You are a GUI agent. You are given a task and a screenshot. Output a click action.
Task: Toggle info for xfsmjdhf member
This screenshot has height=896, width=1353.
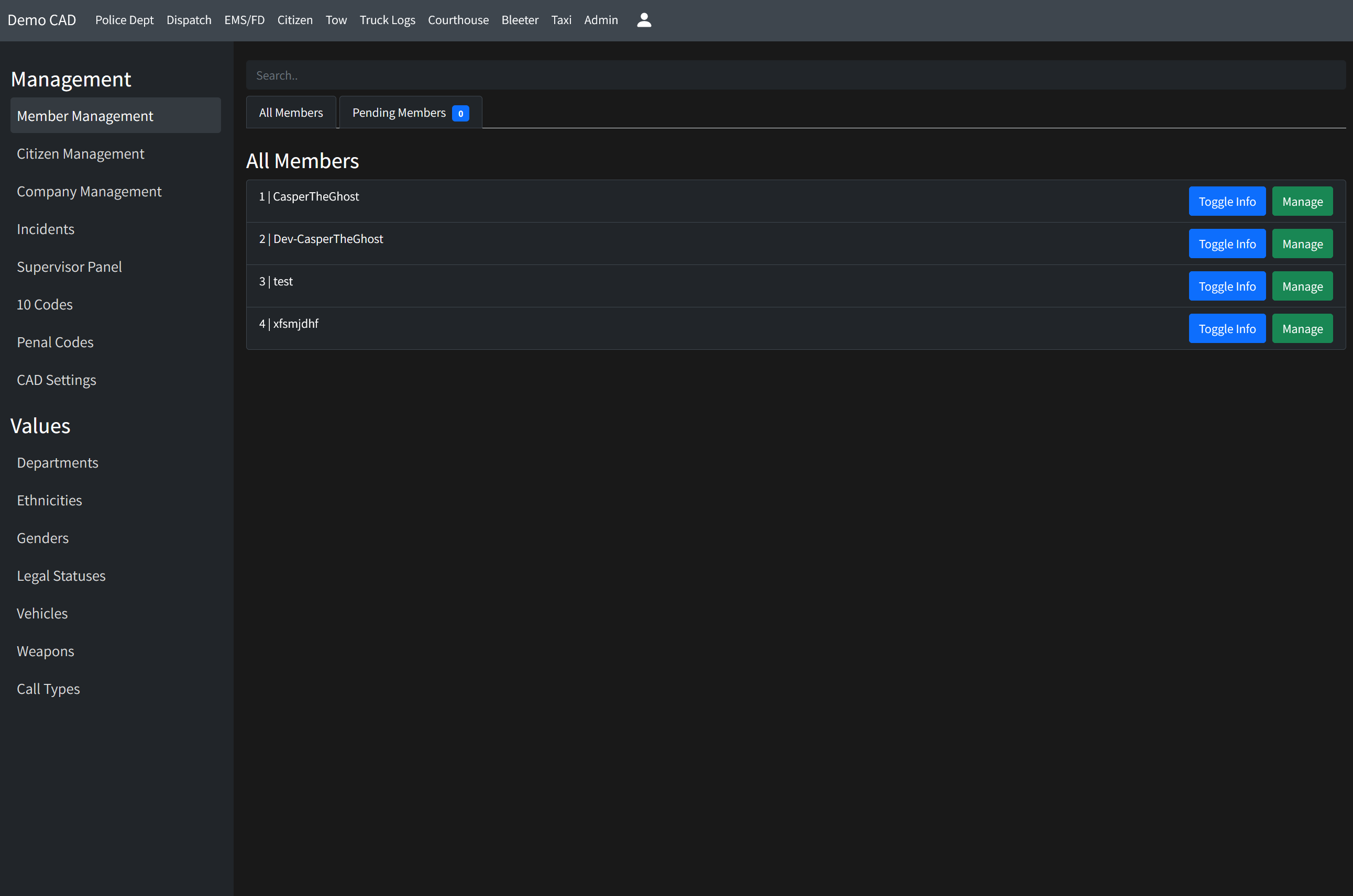[1227, 328]
